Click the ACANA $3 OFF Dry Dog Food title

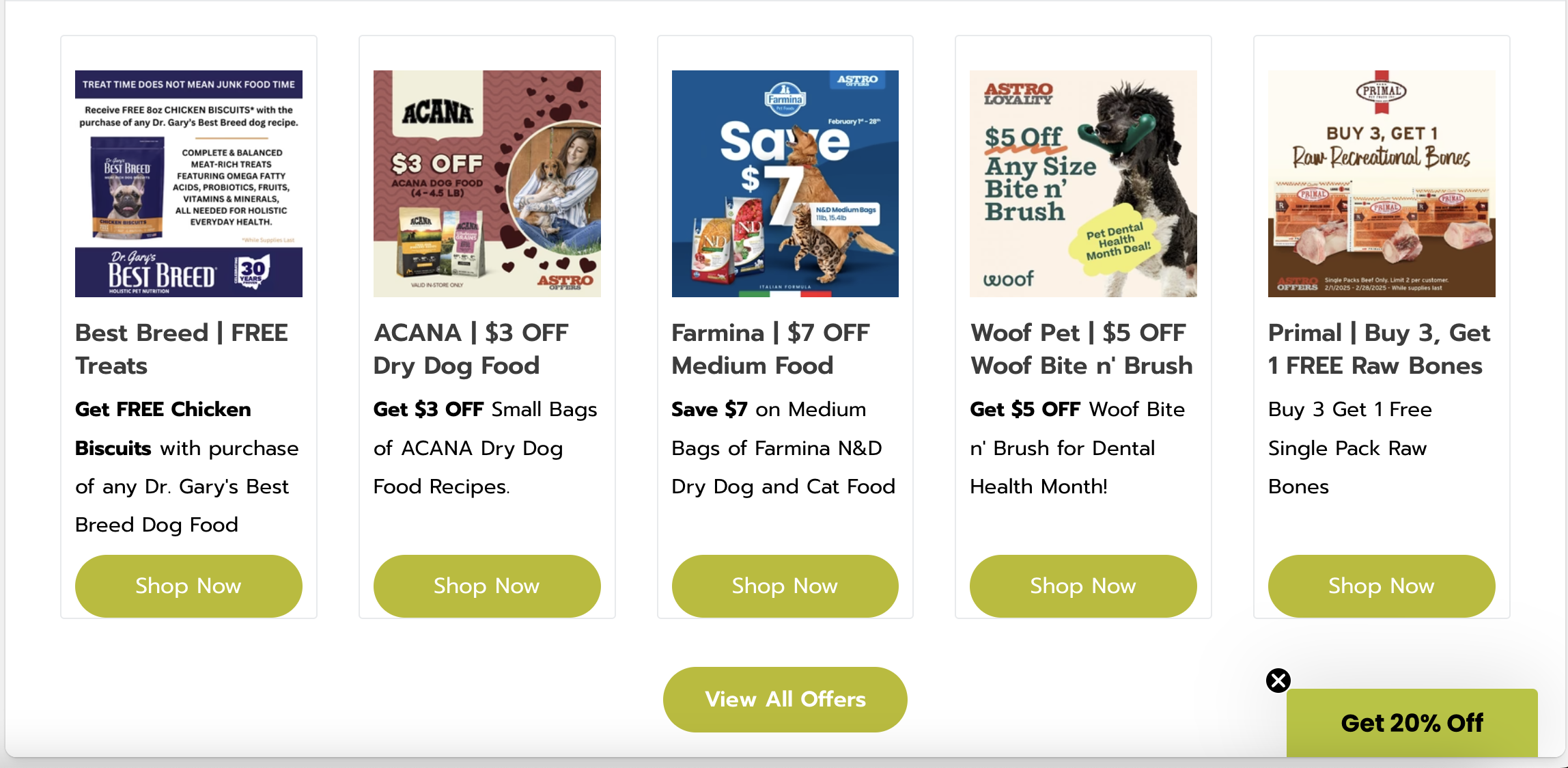471,348
